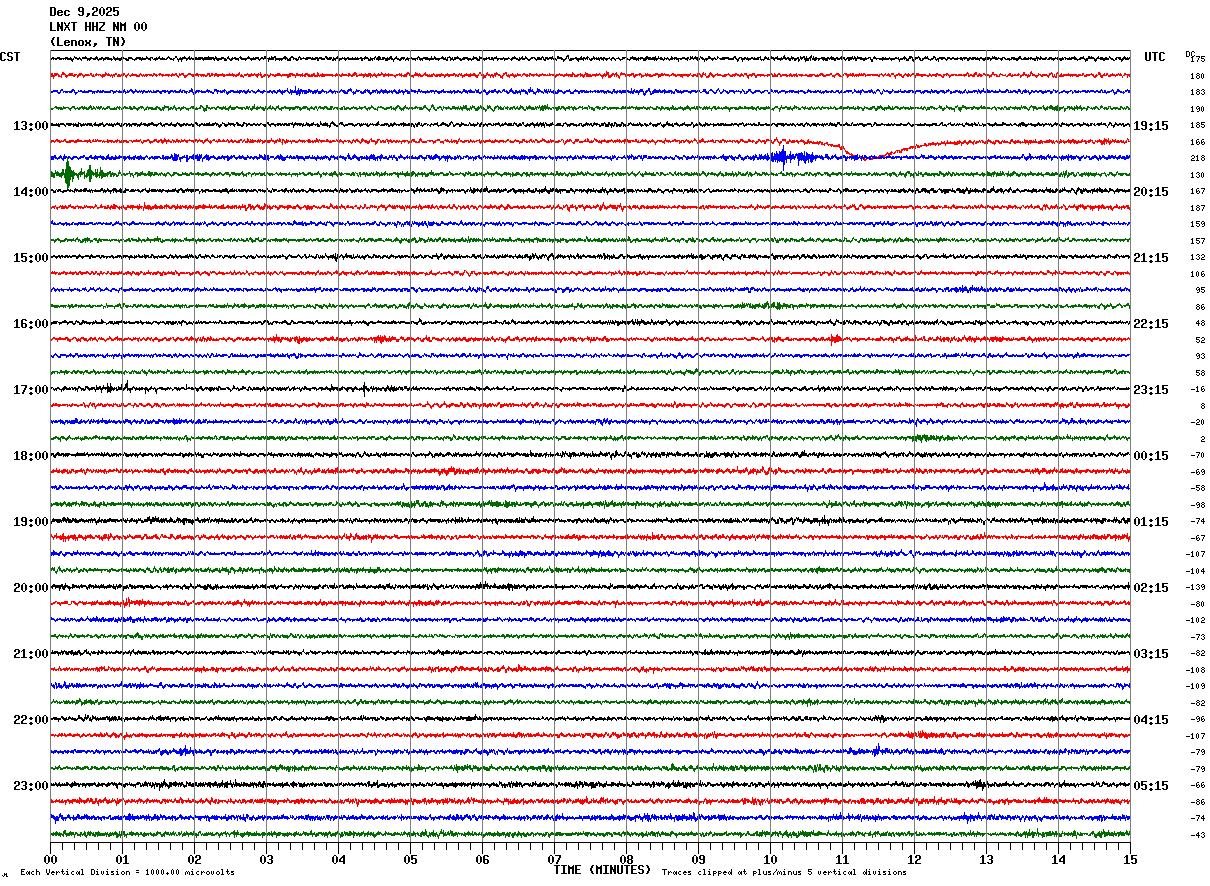Click the 20:15 UTC time label

(x=1151, y=192)
